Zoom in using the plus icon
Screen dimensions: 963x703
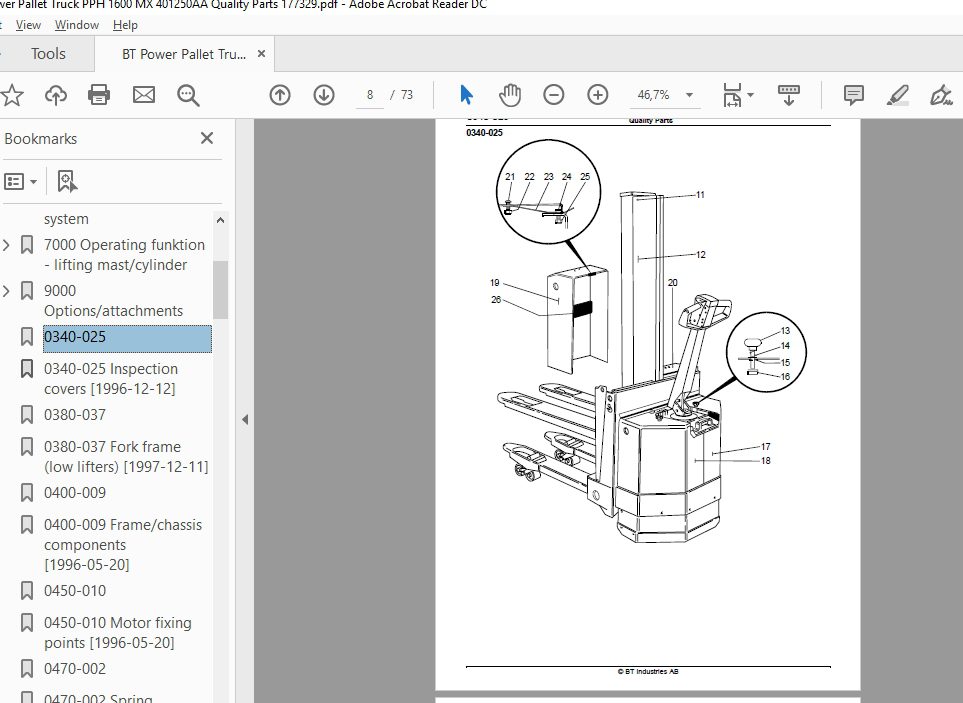point(598,95)
